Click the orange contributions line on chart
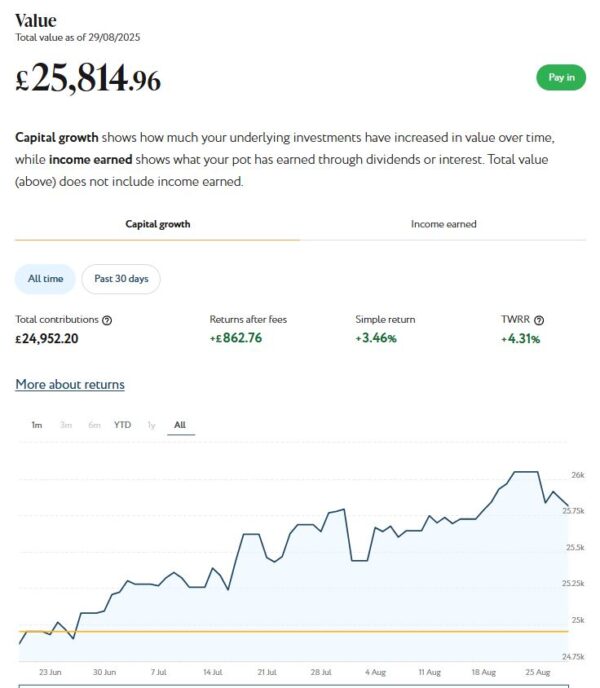The width and height of the screenshot is (600, 688). pos(300,631)
